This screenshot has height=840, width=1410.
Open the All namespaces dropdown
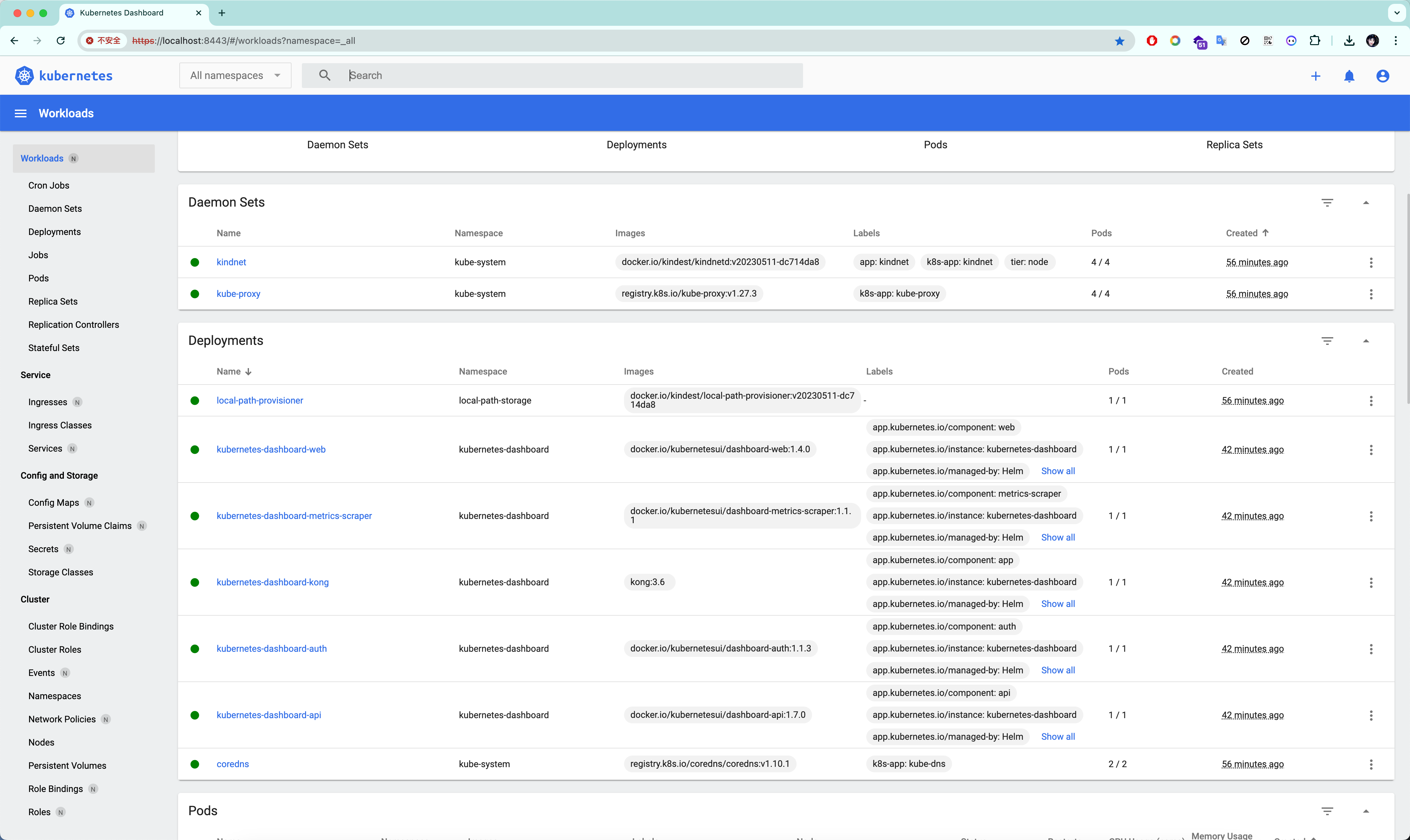[x=235, y=75]
